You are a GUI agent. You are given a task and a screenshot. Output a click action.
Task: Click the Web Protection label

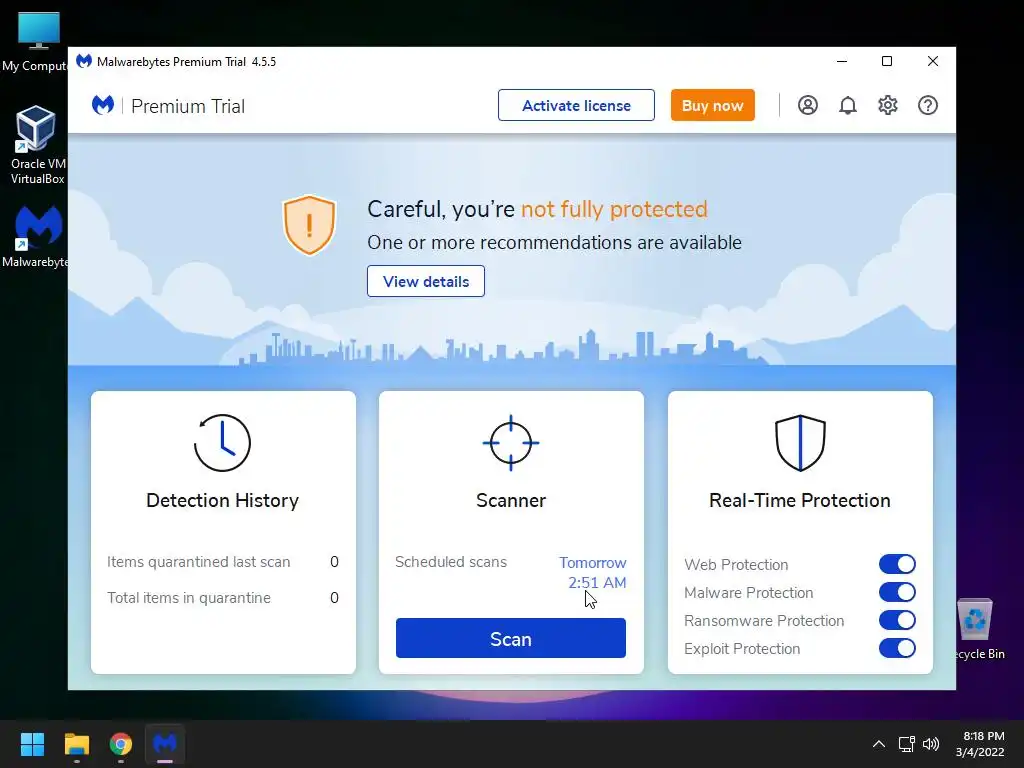point(736,564)
